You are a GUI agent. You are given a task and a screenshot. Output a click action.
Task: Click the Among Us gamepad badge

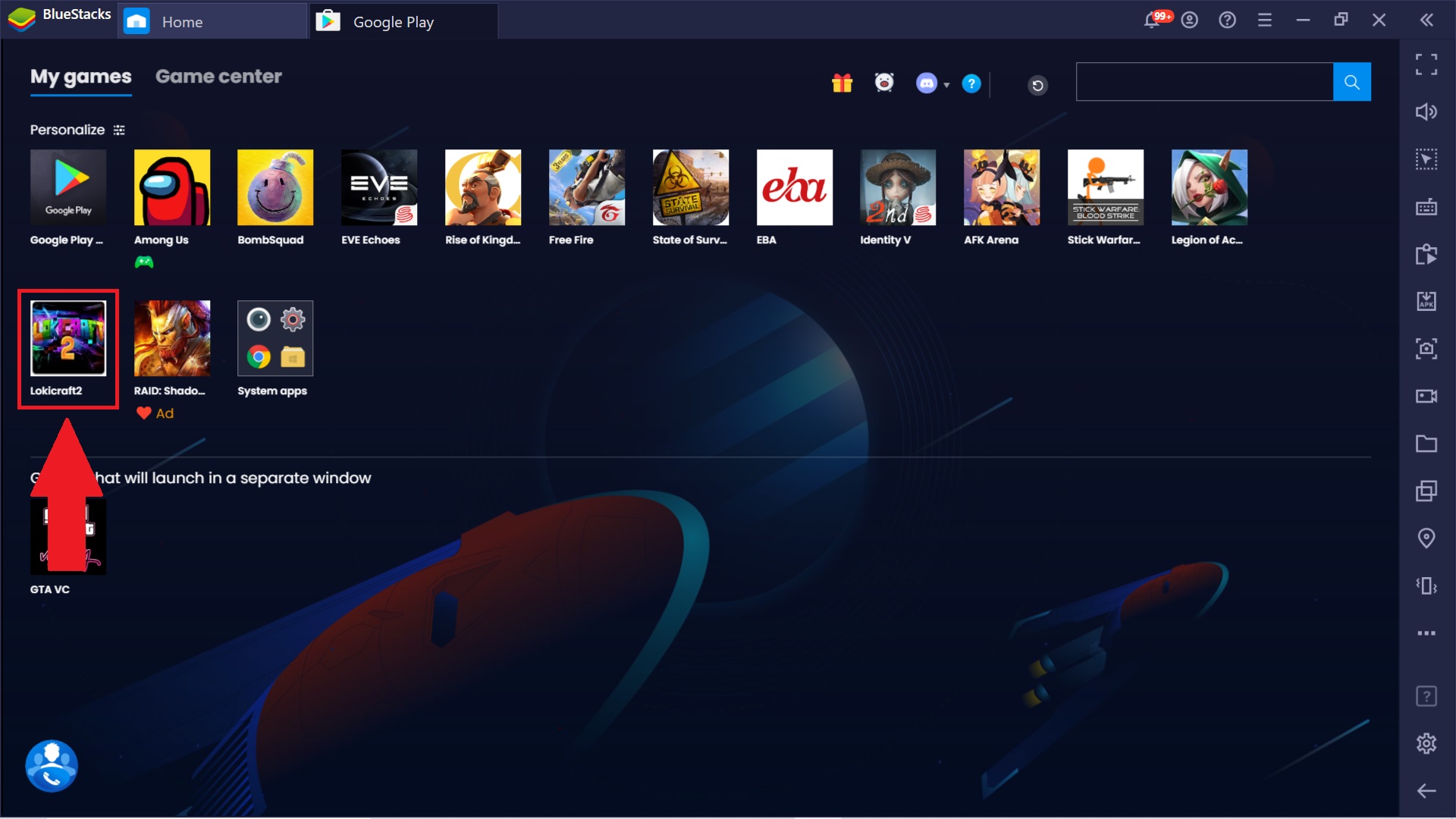[x=144, y=262]
